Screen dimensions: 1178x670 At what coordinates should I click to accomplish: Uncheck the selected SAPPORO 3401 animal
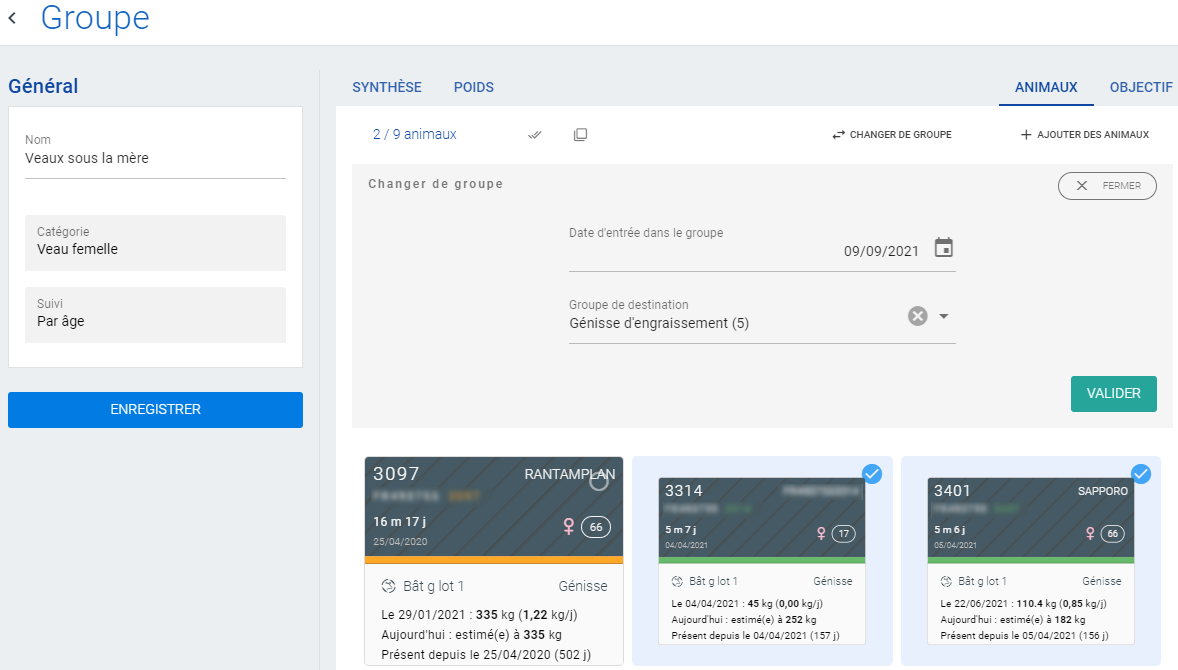[x=1141, y=474]
